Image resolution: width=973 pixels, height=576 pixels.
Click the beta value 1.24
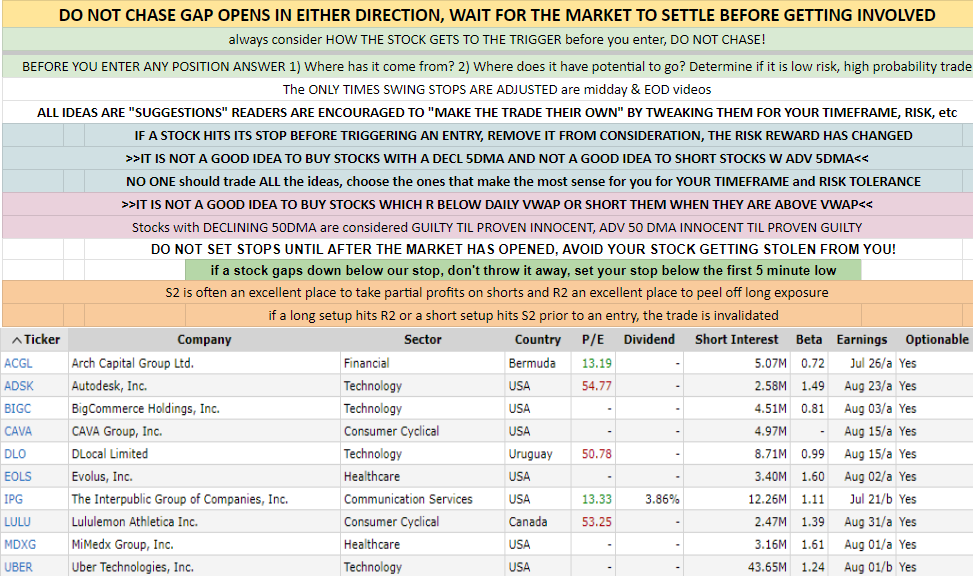tap(813, 567)
